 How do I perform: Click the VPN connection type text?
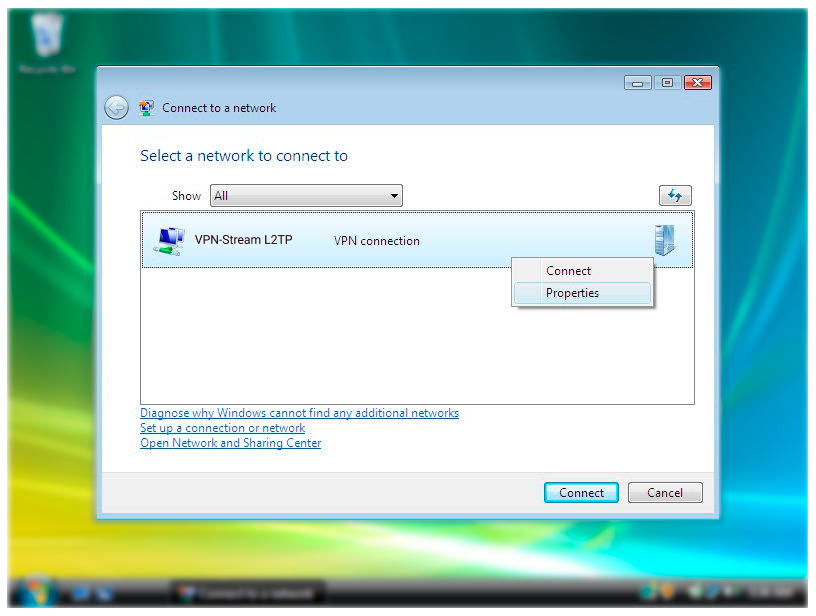377,241
